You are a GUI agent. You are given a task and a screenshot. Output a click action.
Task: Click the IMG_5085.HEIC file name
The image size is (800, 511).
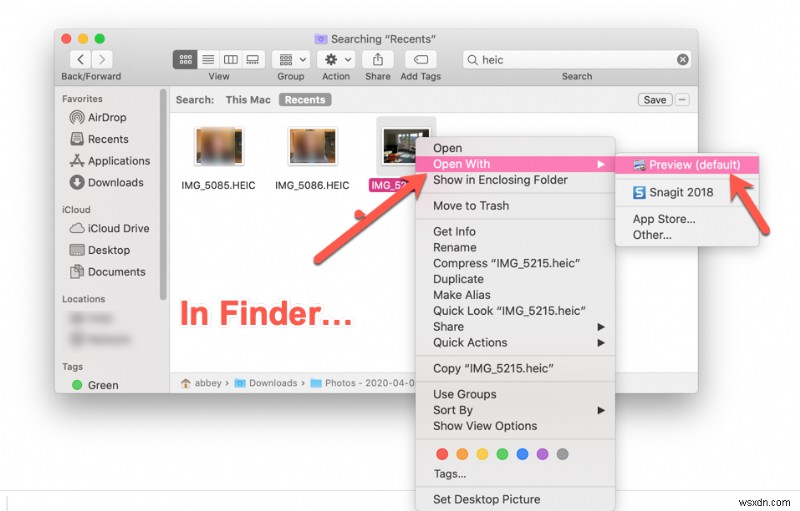[218, 186]
